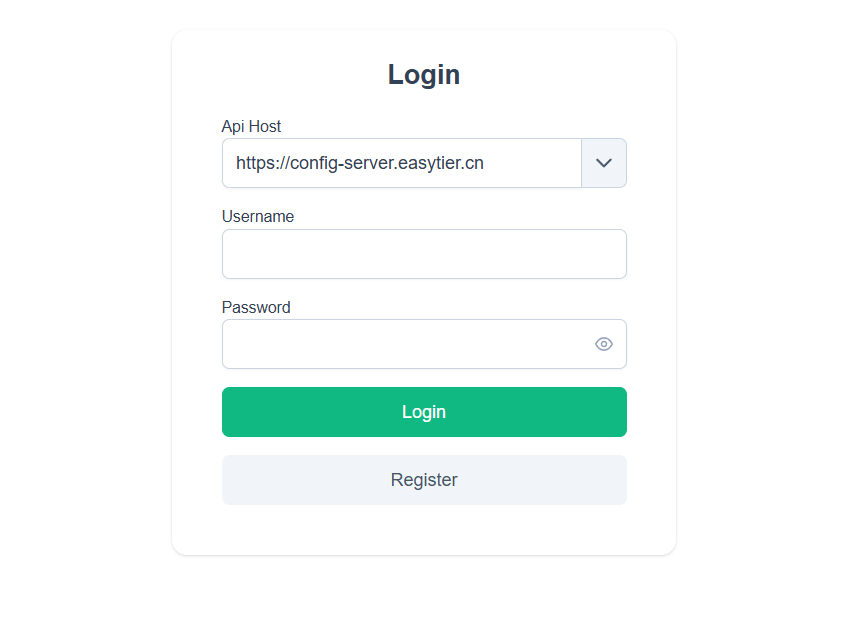The width and height of the screenshot is (859, 633).
Task: Choose Register to create an account
Action: point(424,480)
